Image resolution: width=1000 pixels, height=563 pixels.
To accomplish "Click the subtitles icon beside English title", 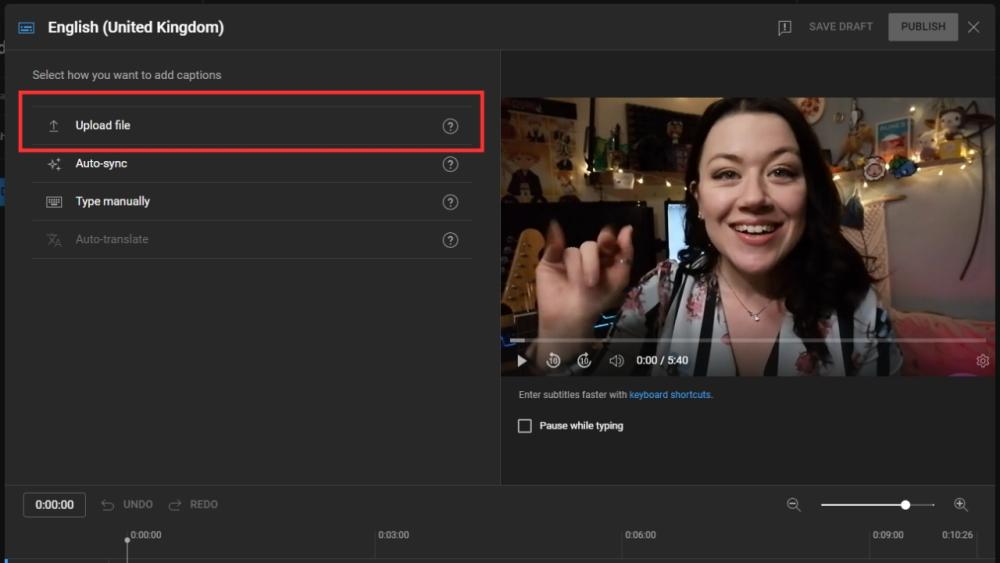I will [x=26, y=28].
